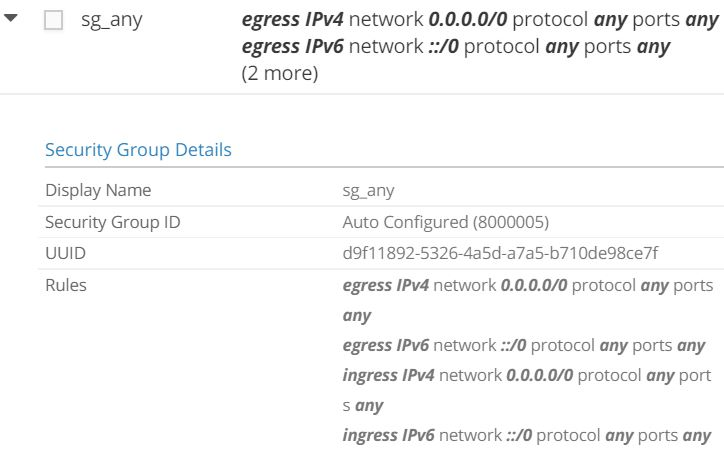Click ingress IPv4 rule in details

tap(527, 390)
